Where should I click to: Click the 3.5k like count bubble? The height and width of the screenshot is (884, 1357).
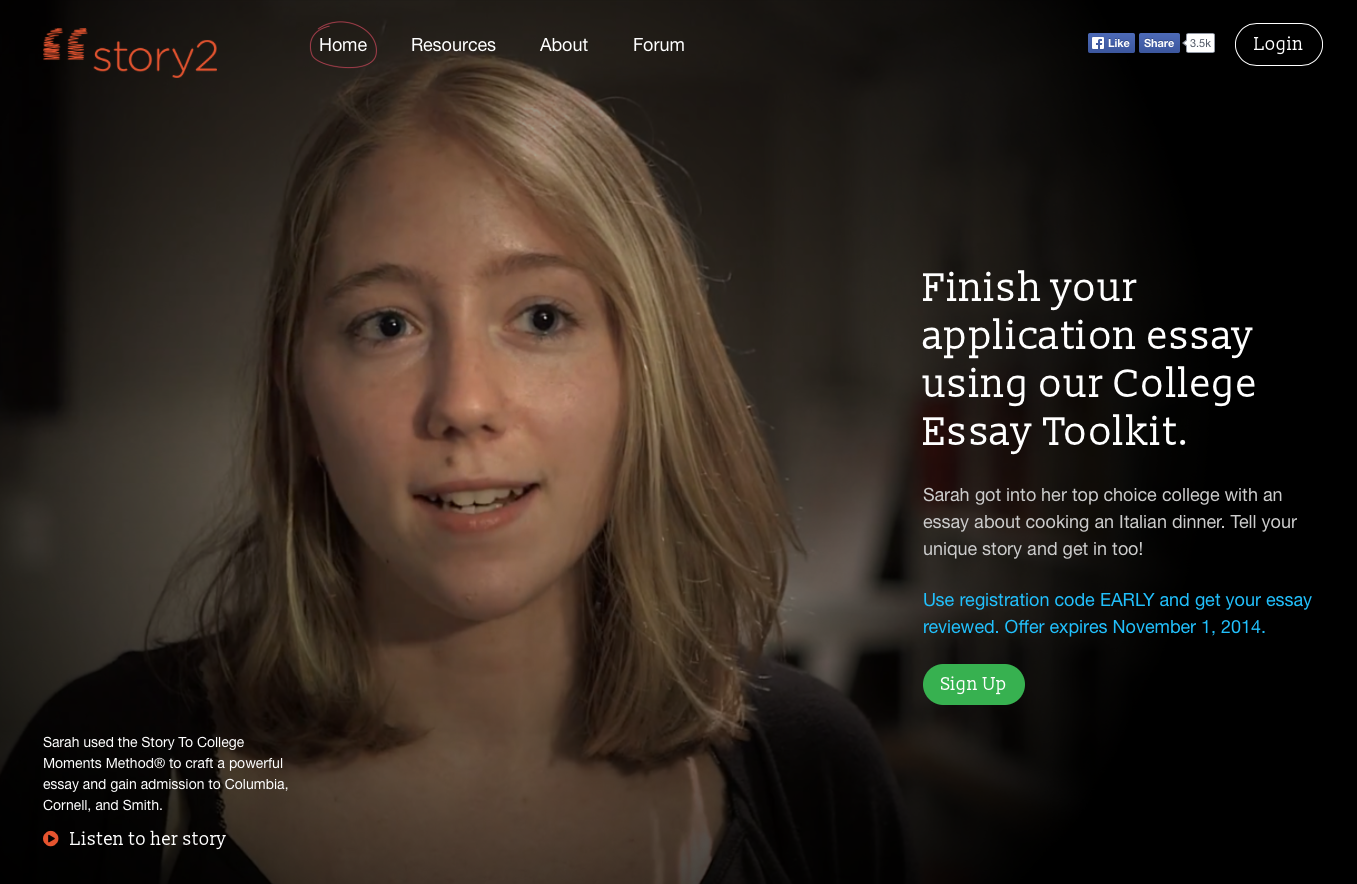pyautogui.click(x=1200, y=43)
